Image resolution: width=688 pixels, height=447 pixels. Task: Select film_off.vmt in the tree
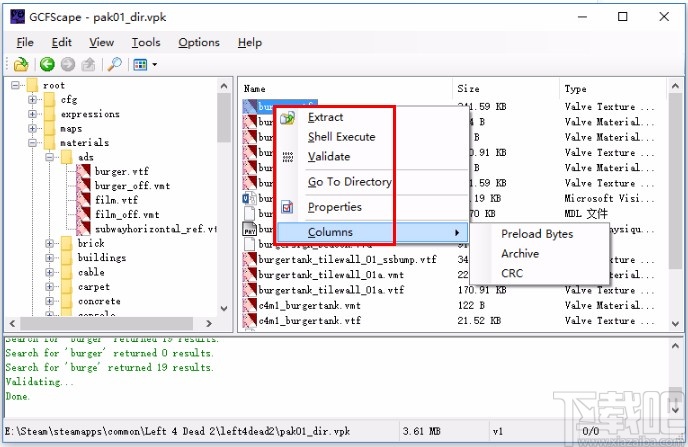[127, 215]
